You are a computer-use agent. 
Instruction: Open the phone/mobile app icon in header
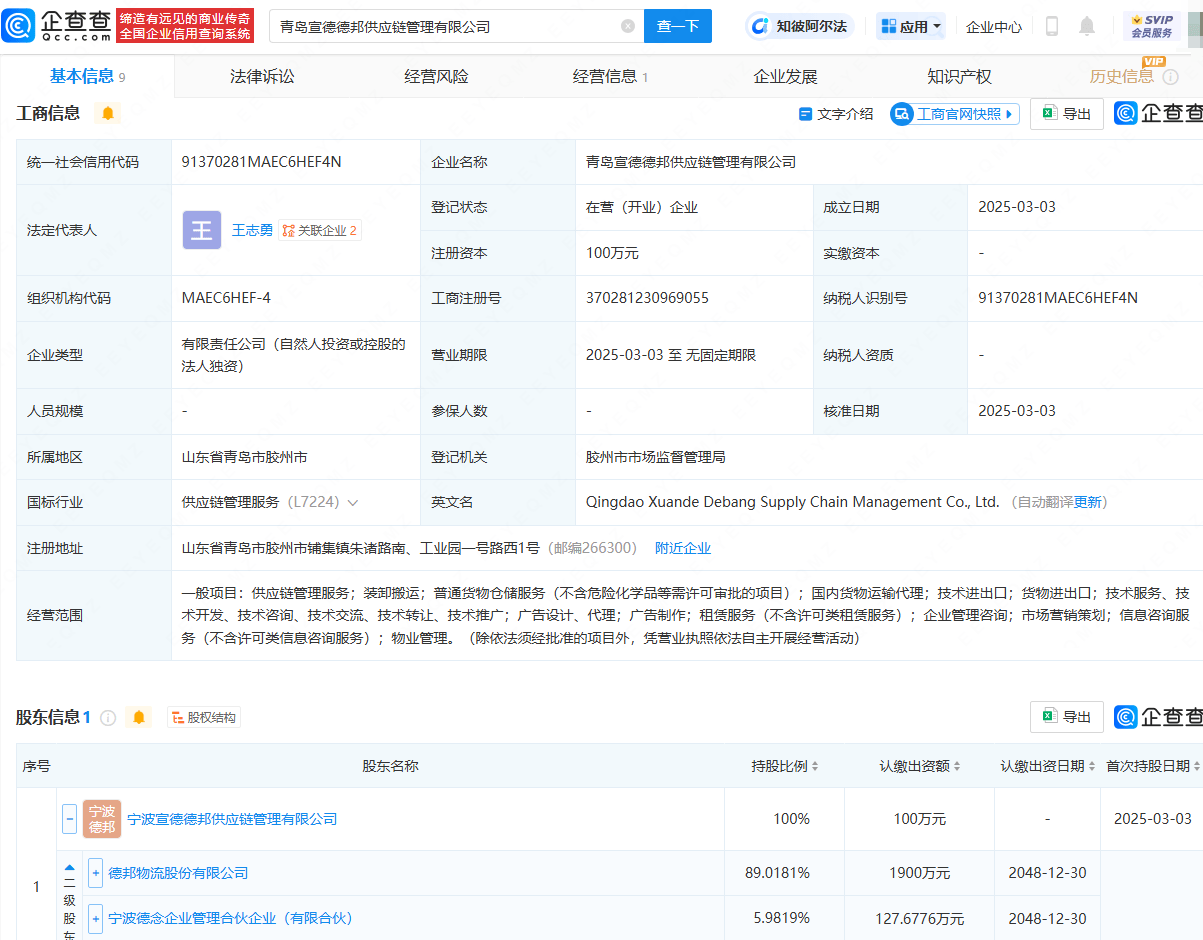pos(1052,26)
